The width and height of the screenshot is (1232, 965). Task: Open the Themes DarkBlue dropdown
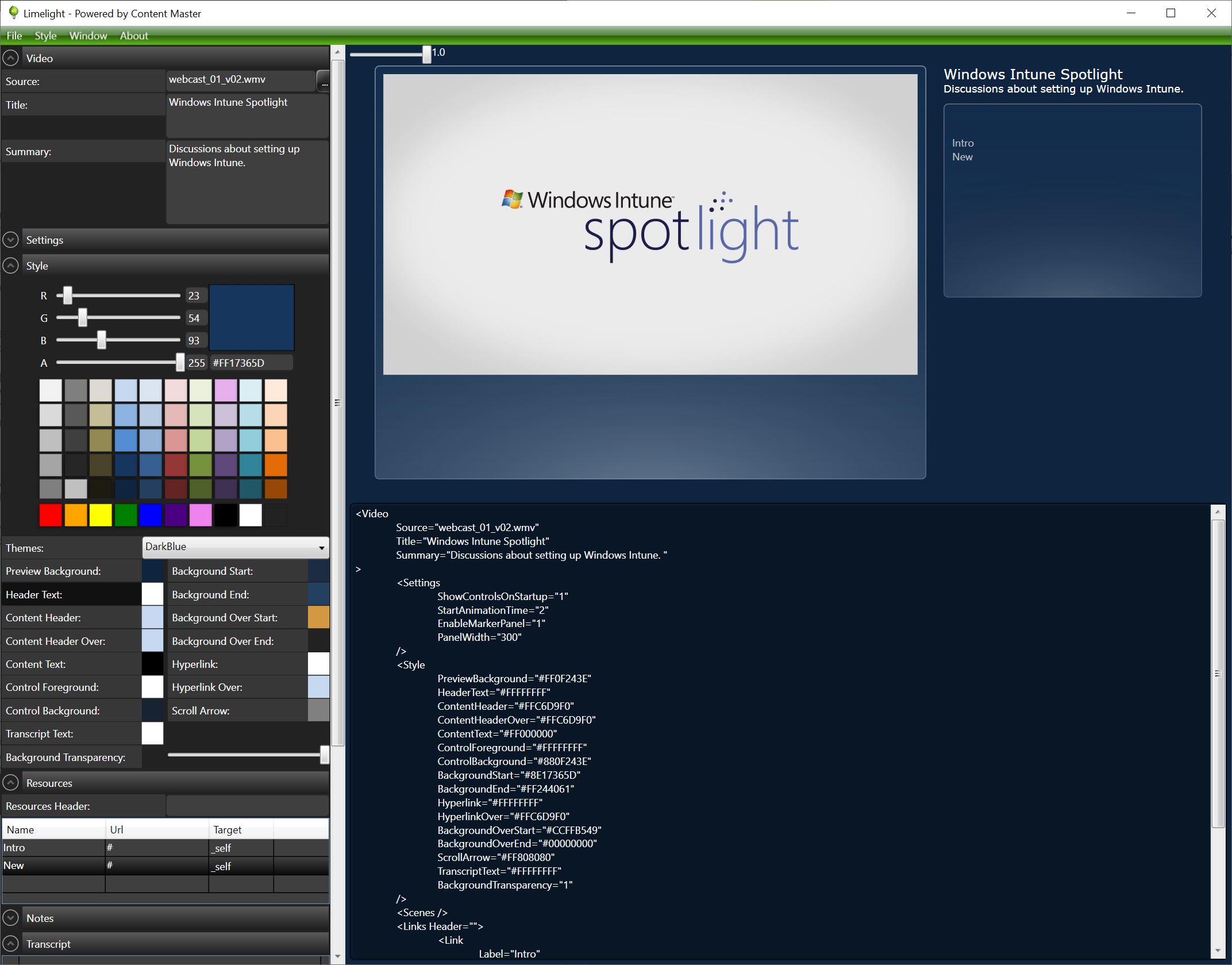[x=236, y=547]
